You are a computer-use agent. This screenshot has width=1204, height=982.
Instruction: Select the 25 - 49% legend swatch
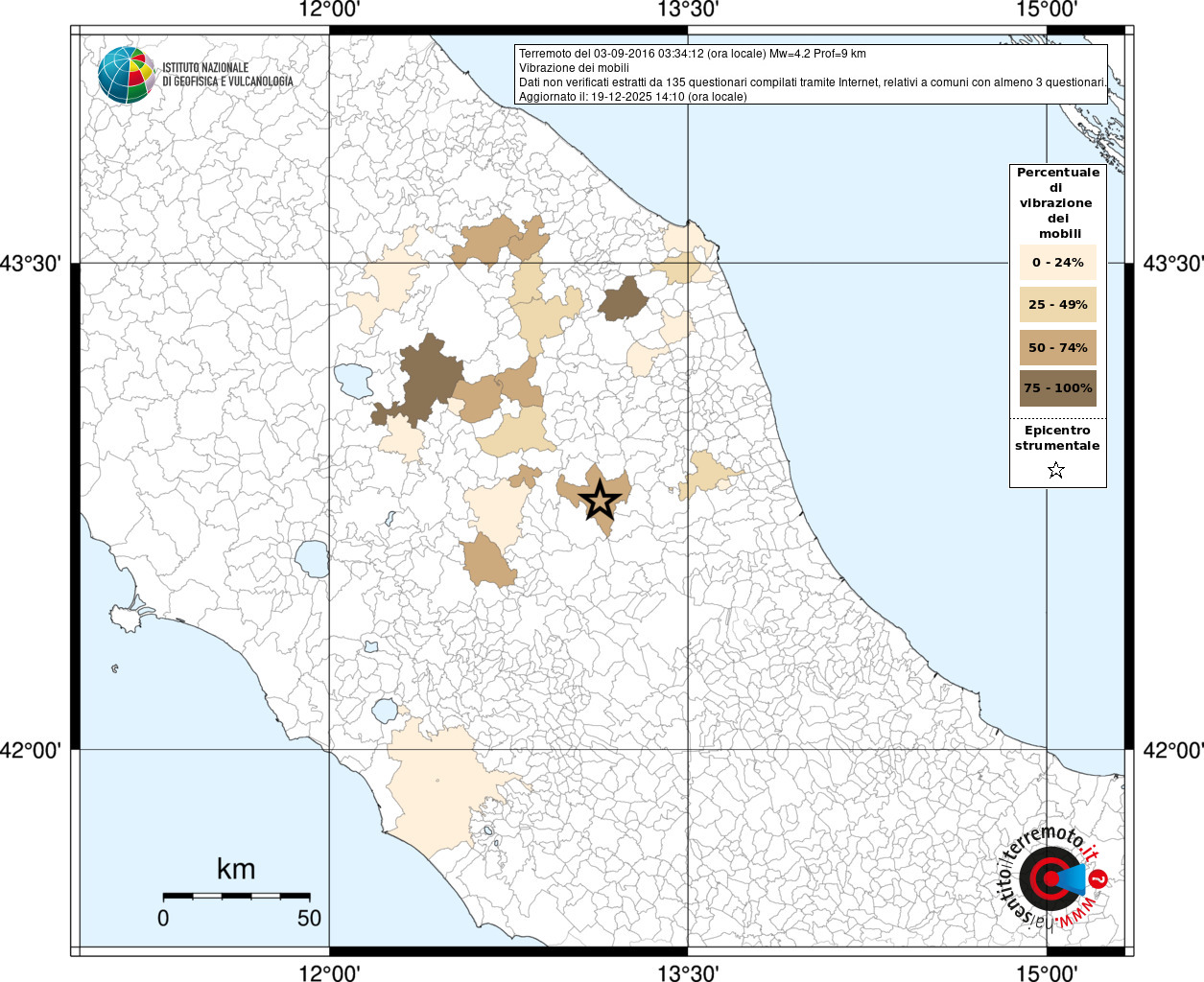click(1057, 305)
